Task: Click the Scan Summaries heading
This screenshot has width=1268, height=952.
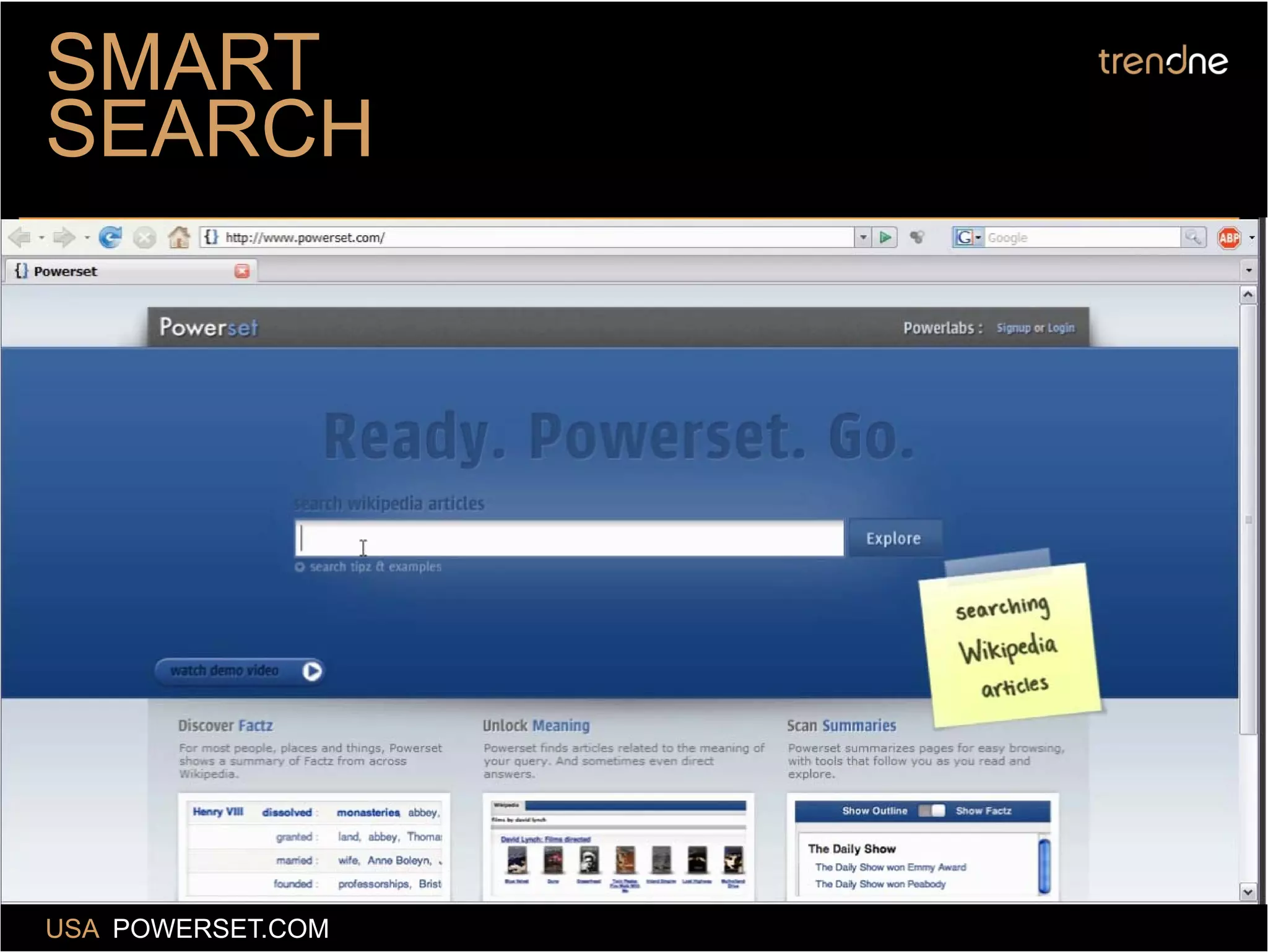Action: click(841, 725)
